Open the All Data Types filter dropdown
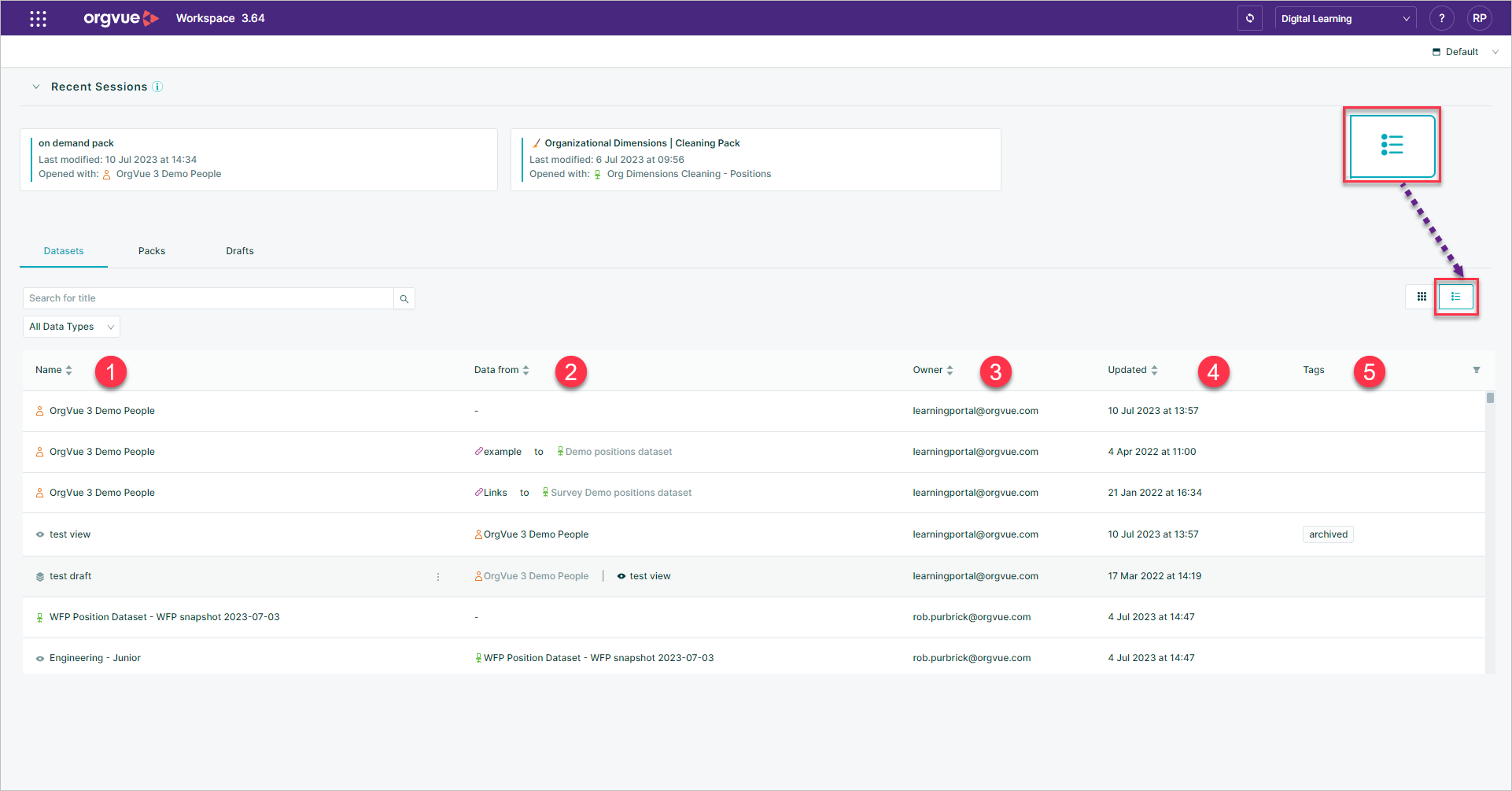 coord(72,327)
